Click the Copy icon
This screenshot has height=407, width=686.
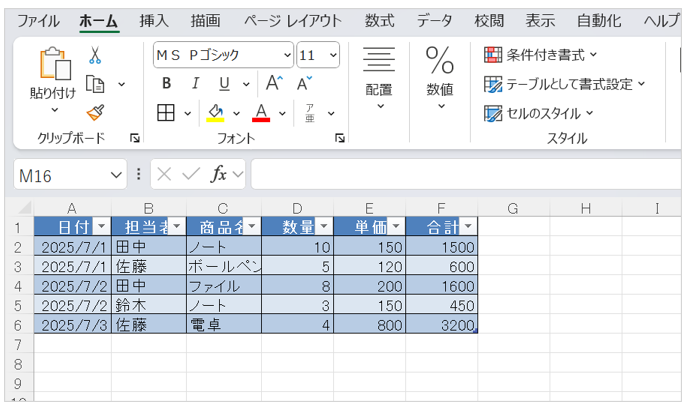click(x=95, y=84)
